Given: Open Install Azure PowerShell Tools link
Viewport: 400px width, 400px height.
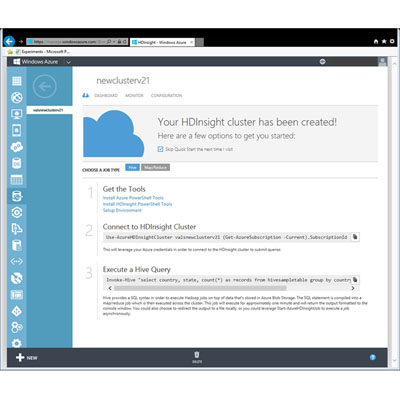Looking at the screenshot, I should (x=133, y=198).
